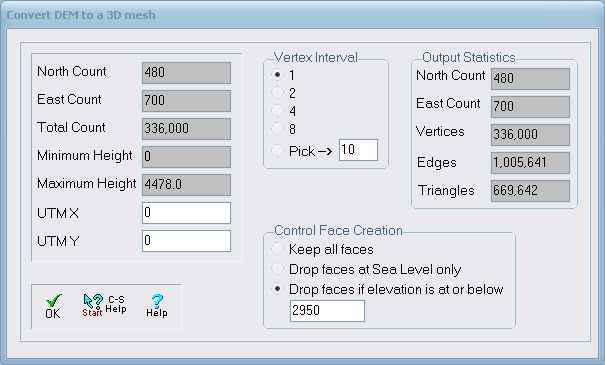605x365 pixels.
Task: Click the 'Convert DEM to a 3D mesh' title
Action: point(81,15)
